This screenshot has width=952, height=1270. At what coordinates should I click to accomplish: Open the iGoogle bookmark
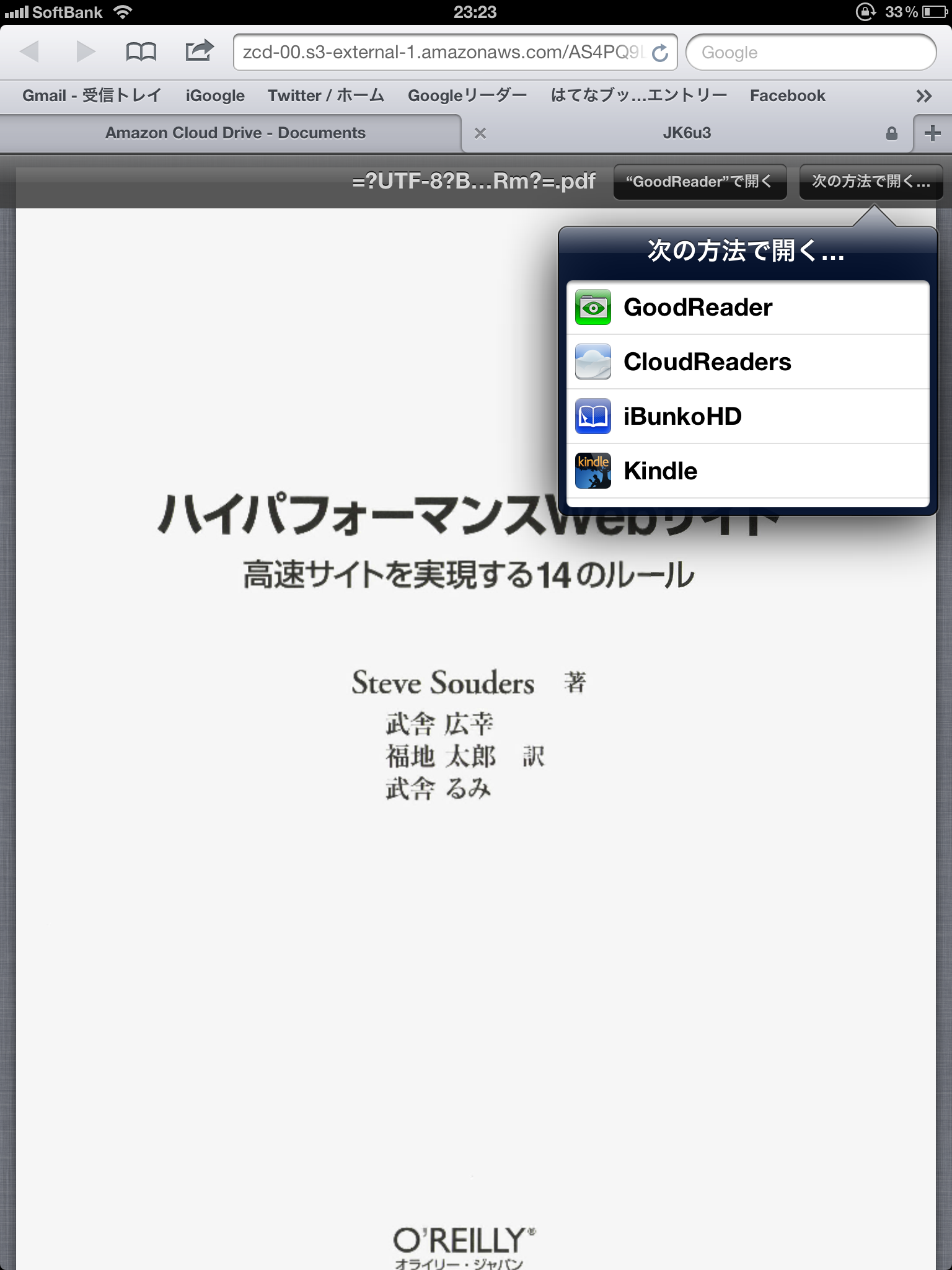pos(215,95)
